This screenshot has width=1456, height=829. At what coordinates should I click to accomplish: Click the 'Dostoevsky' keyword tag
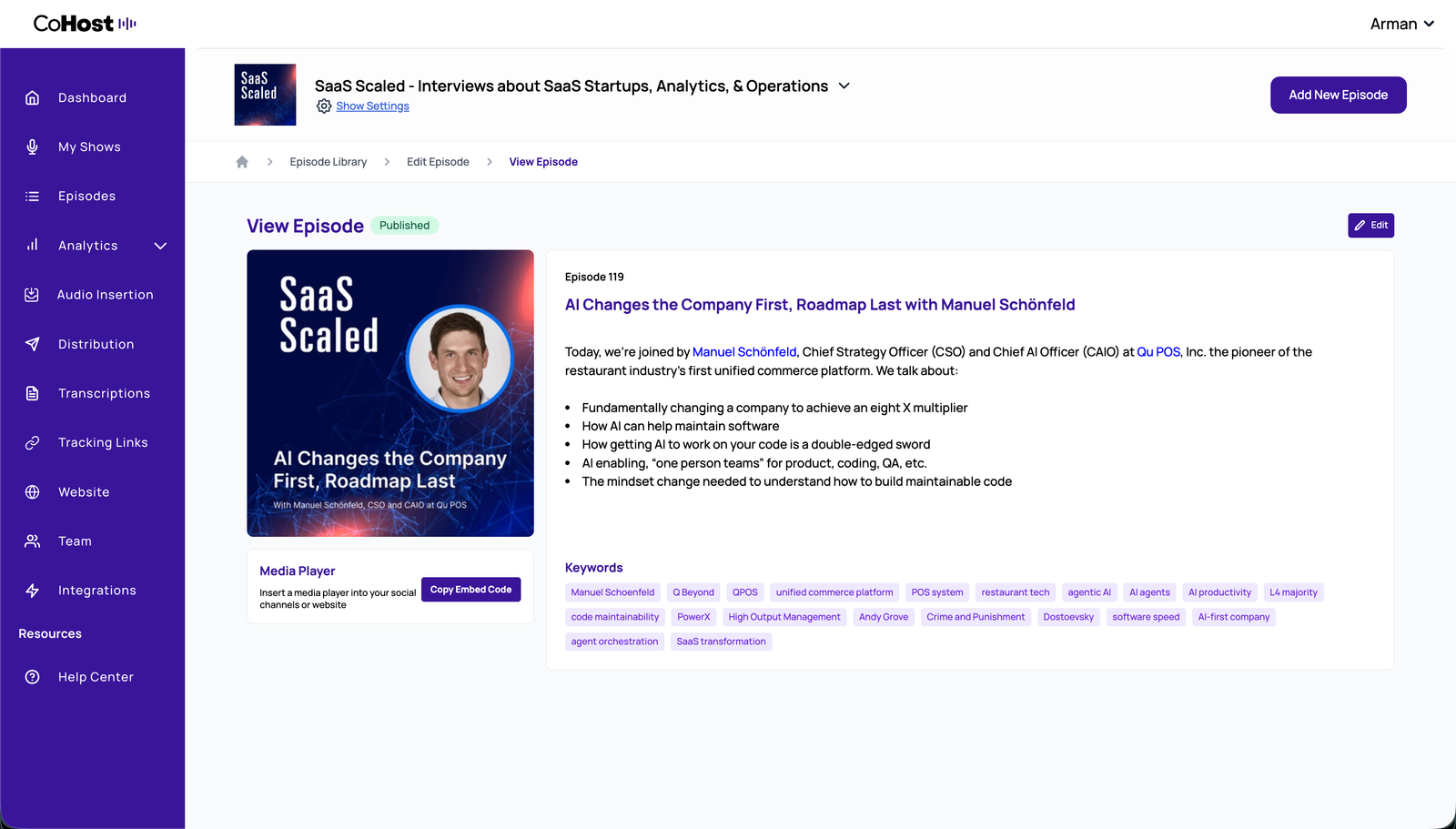tap(1068, 617)
